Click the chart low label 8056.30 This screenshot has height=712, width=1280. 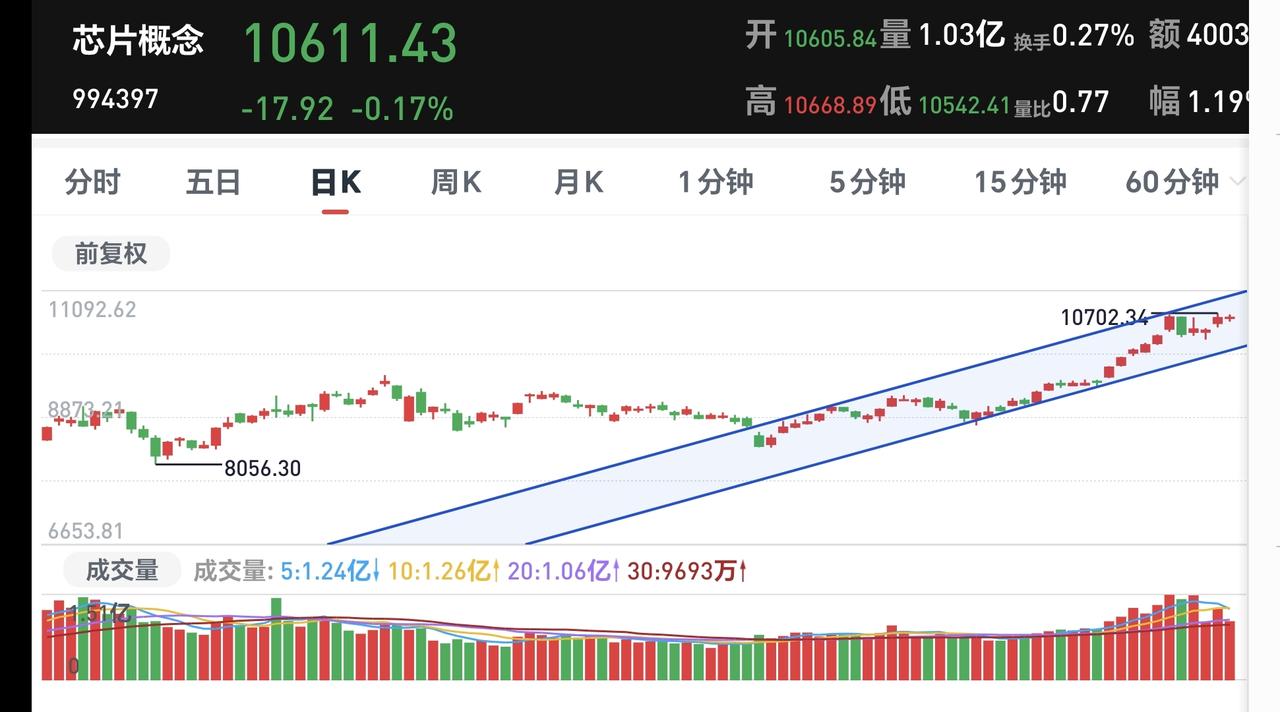click(x=262, y=468)
